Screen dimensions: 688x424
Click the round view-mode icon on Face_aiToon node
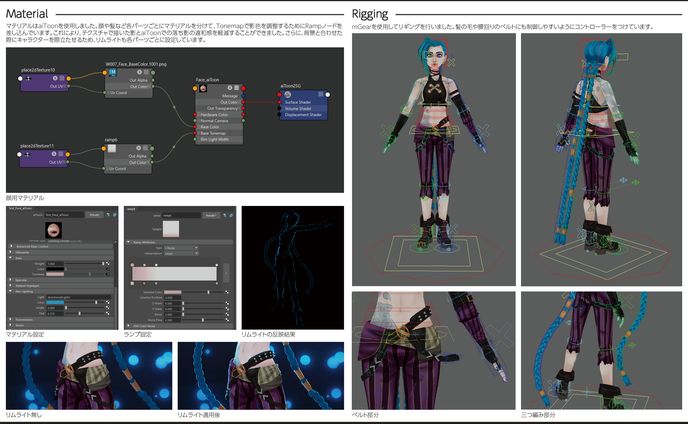(230, 88)
